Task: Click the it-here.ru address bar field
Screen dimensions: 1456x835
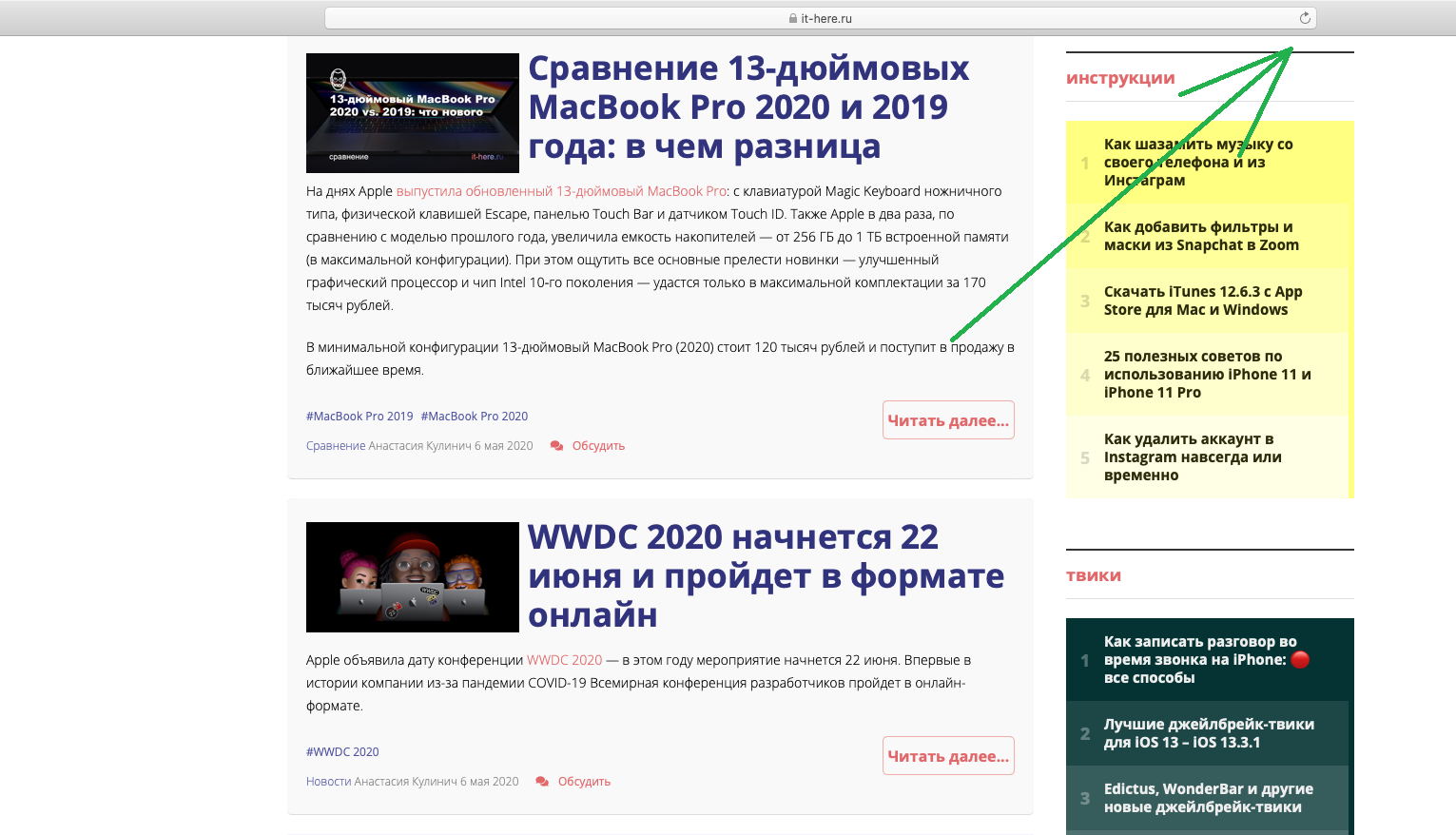Action: [821, 18]
